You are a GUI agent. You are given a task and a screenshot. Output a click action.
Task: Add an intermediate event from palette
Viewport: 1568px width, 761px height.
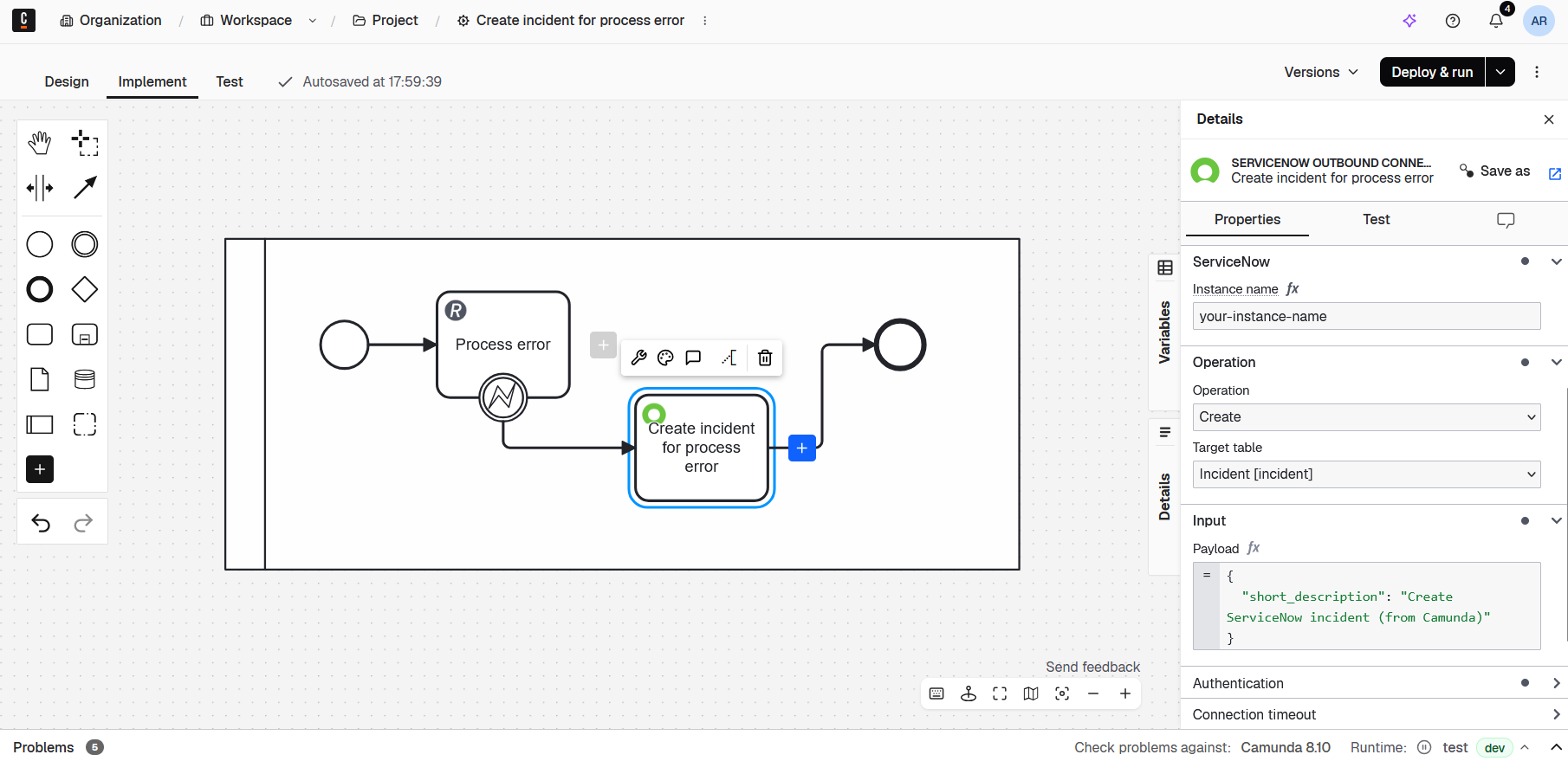[85, 244]
